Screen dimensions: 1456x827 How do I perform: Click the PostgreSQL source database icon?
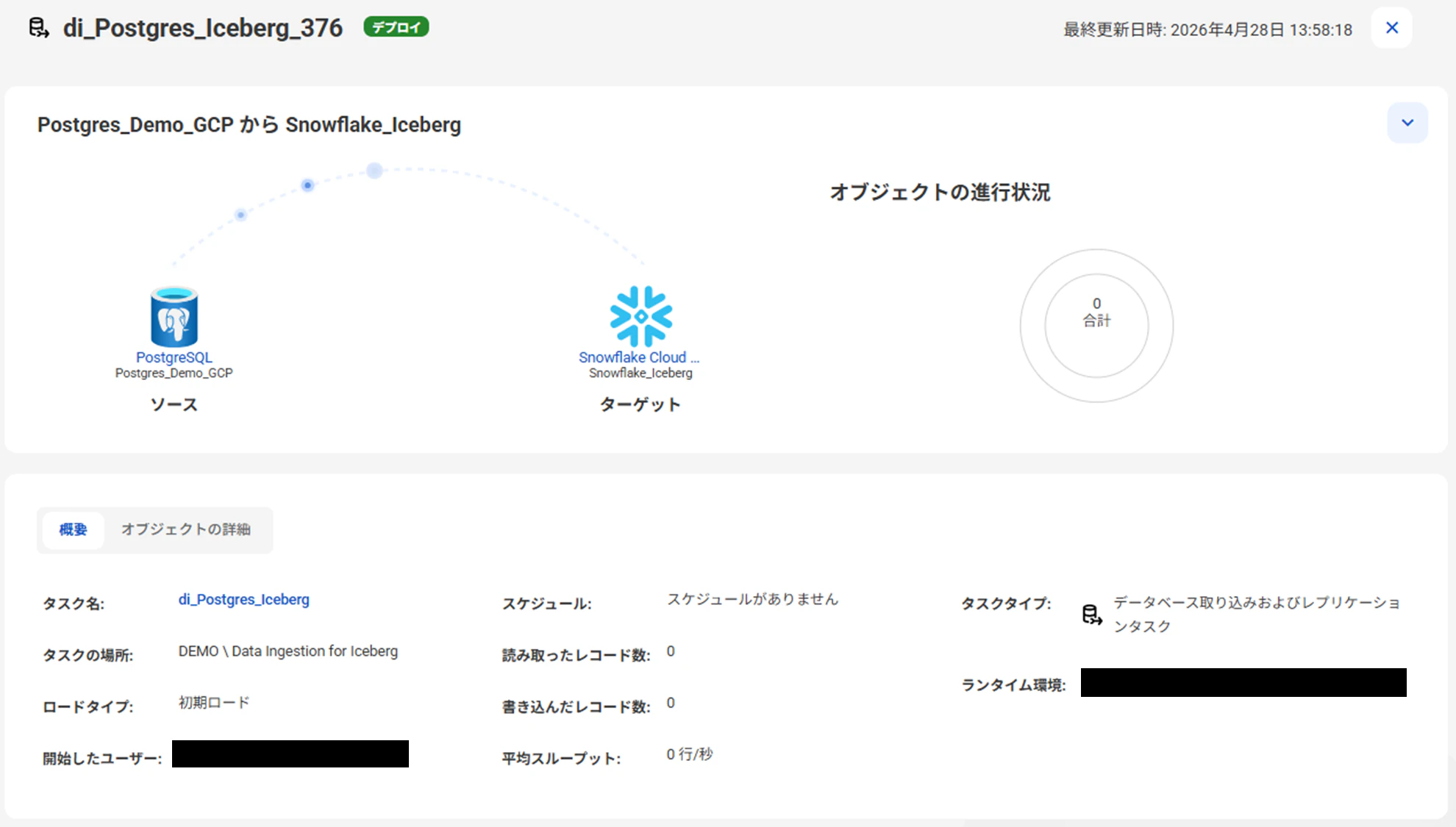174,317
